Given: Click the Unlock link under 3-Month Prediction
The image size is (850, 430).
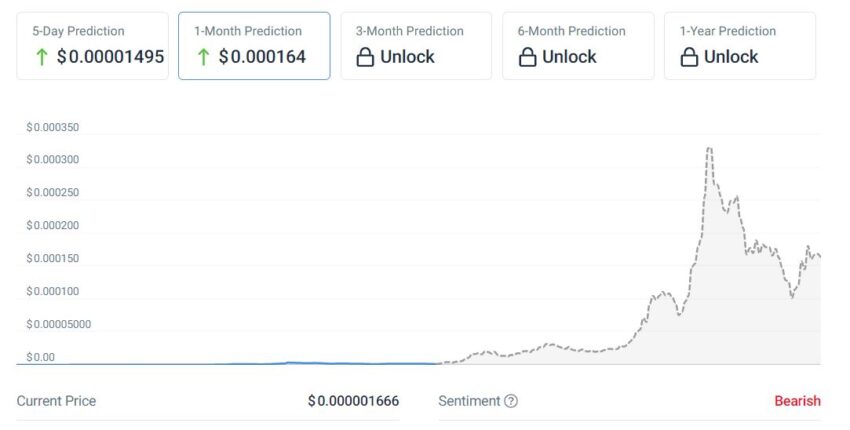Looking at the screenshot, I should point(407,57).
